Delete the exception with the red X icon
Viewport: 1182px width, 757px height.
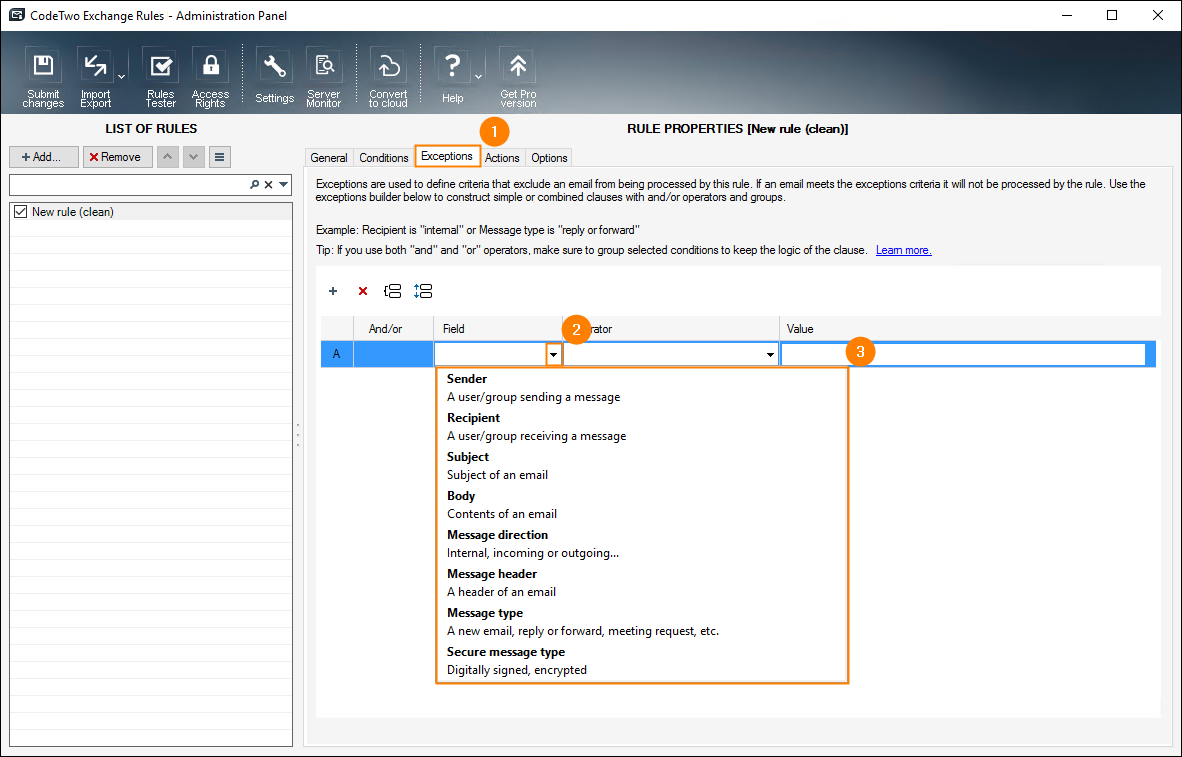tap(363, 291)
